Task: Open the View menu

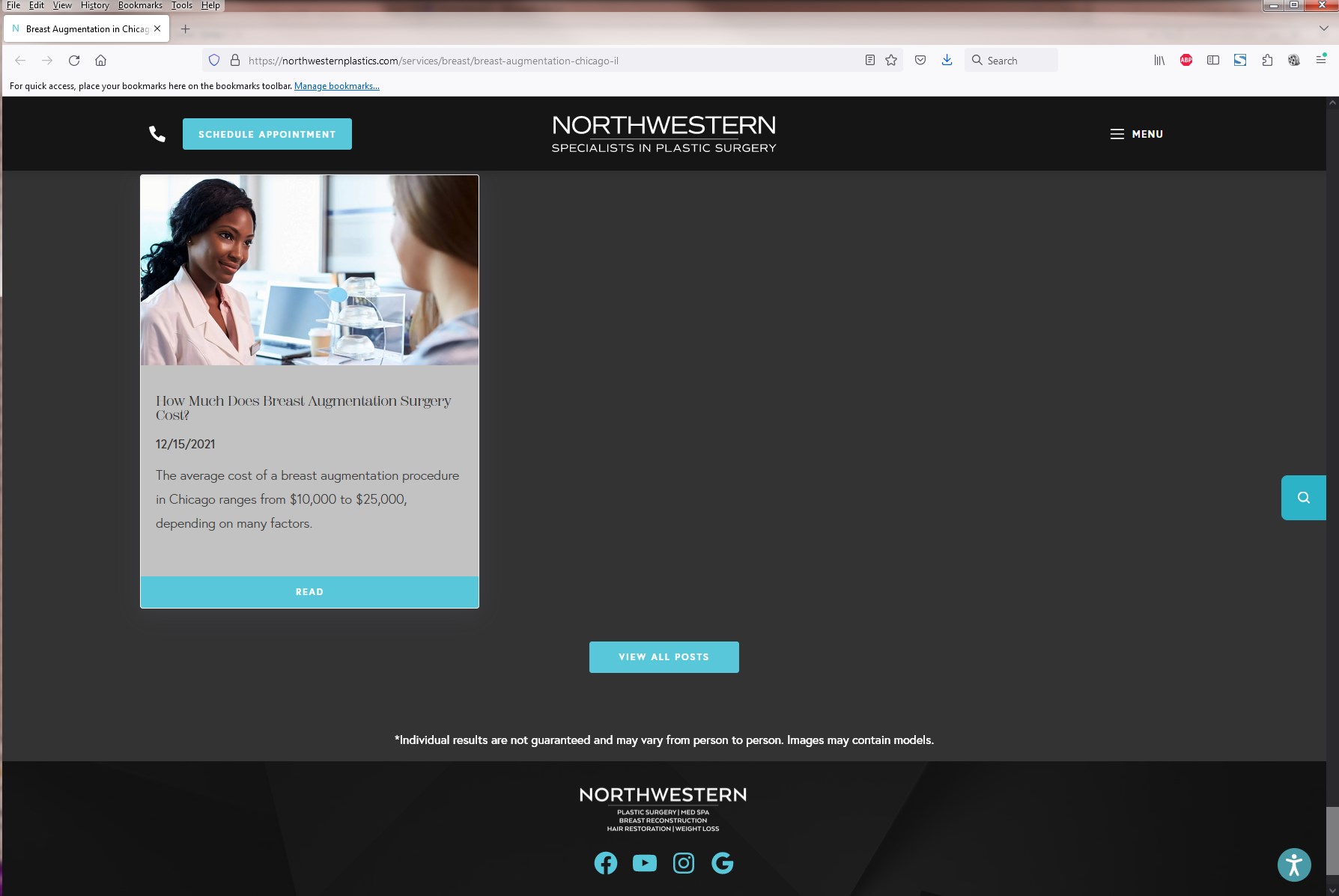Action: tap(62, 5)
